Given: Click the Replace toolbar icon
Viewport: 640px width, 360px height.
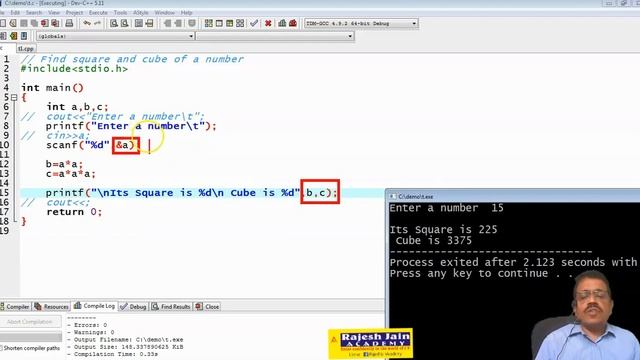Looking at the screenshot, I should coord(124,23).
